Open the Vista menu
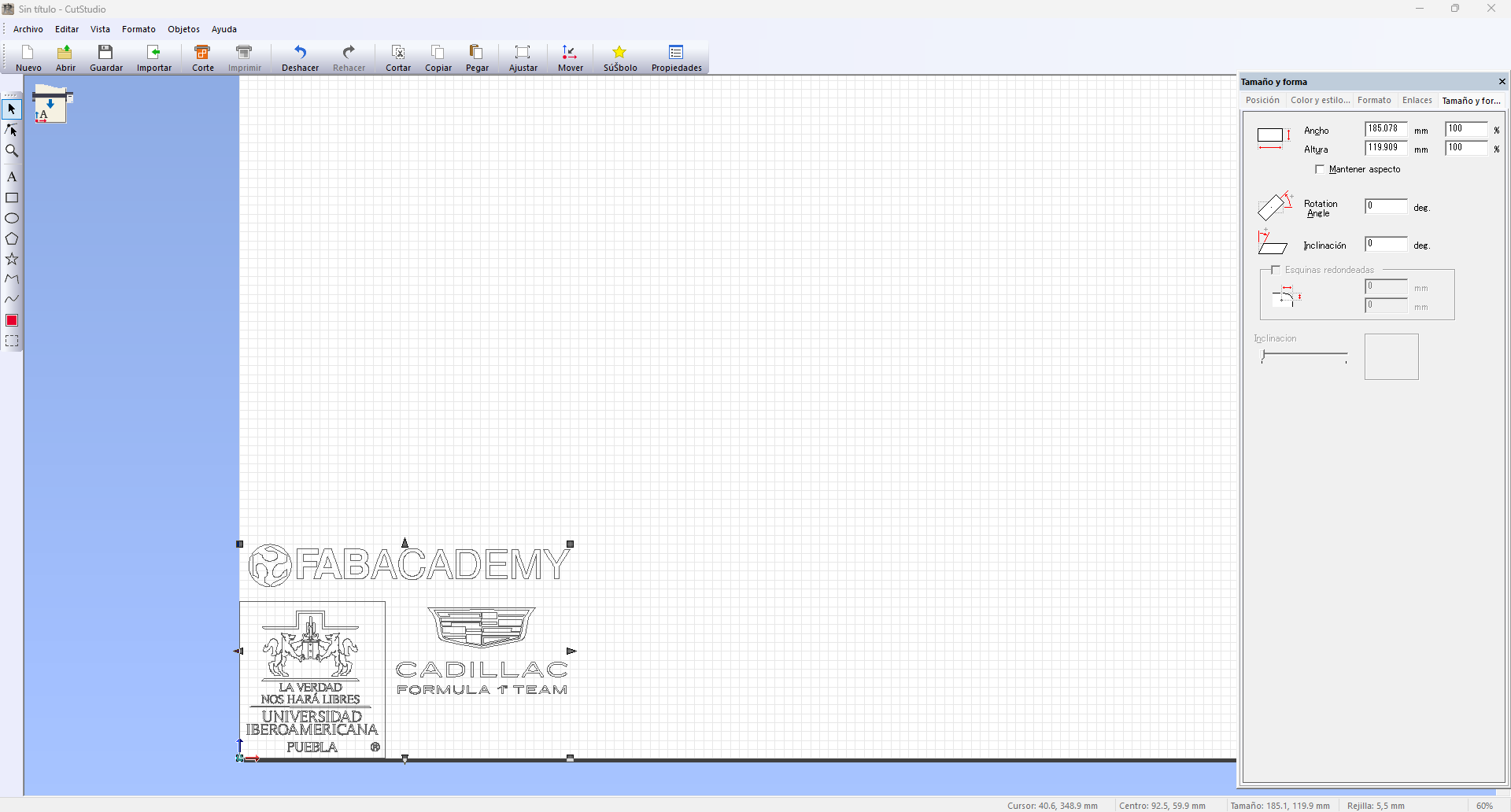 tap(100, 29)
